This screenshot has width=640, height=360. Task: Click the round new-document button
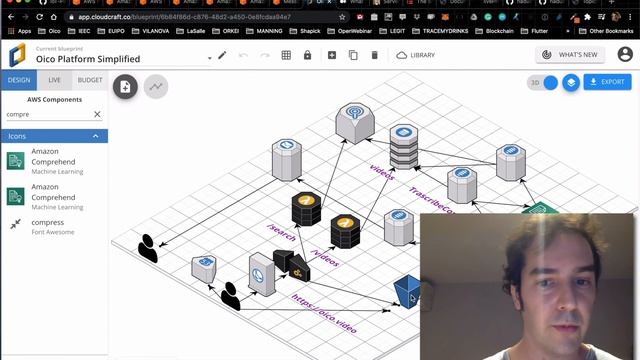click(125, 87)
